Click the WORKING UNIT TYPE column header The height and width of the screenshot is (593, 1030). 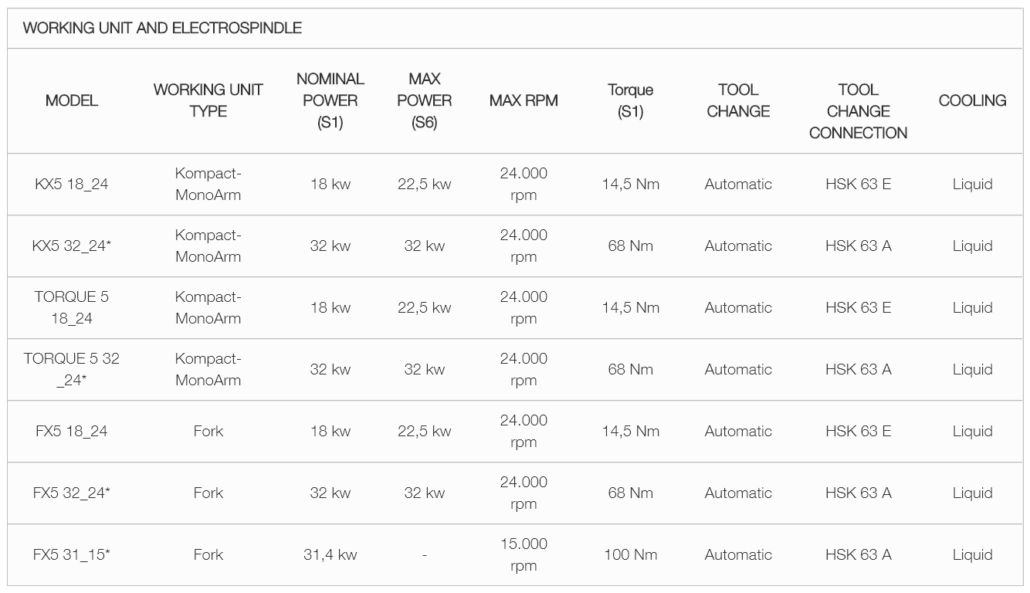pyautogui.click(x=208, y=100)
